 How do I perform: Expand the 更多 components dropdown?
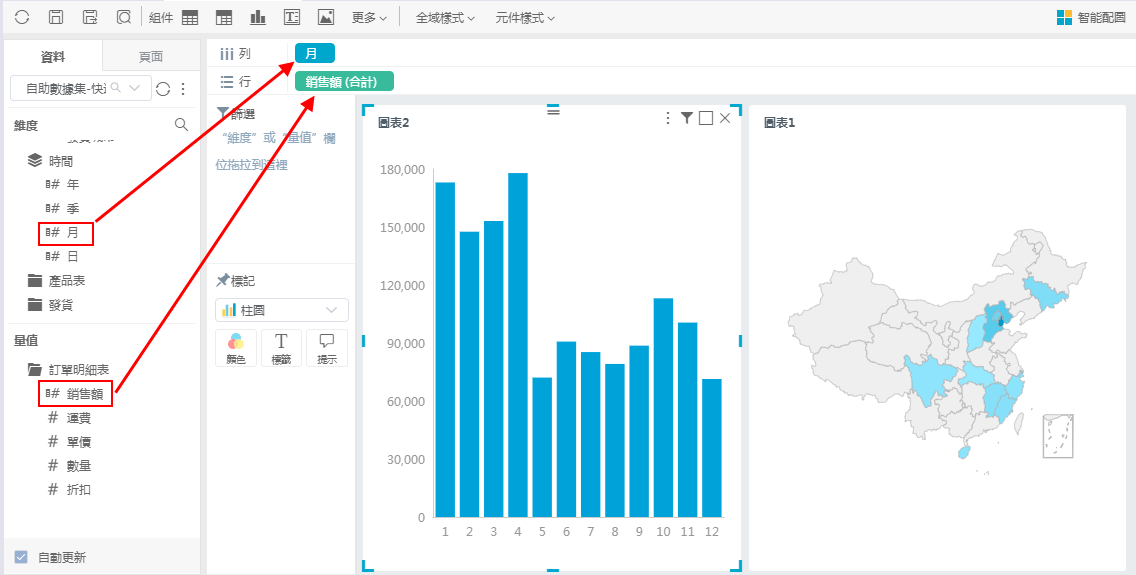pos(370,18)
